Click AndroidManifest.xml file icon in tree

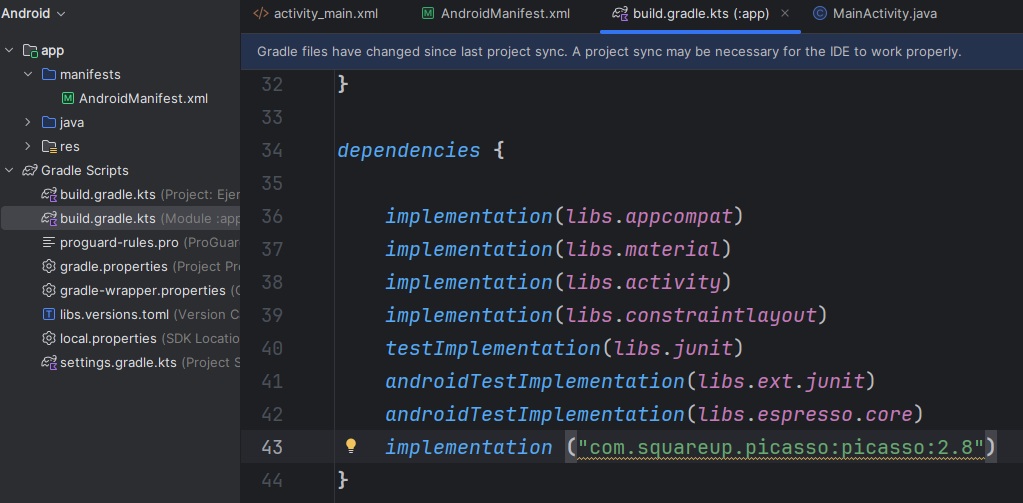(x=68, y=99)
